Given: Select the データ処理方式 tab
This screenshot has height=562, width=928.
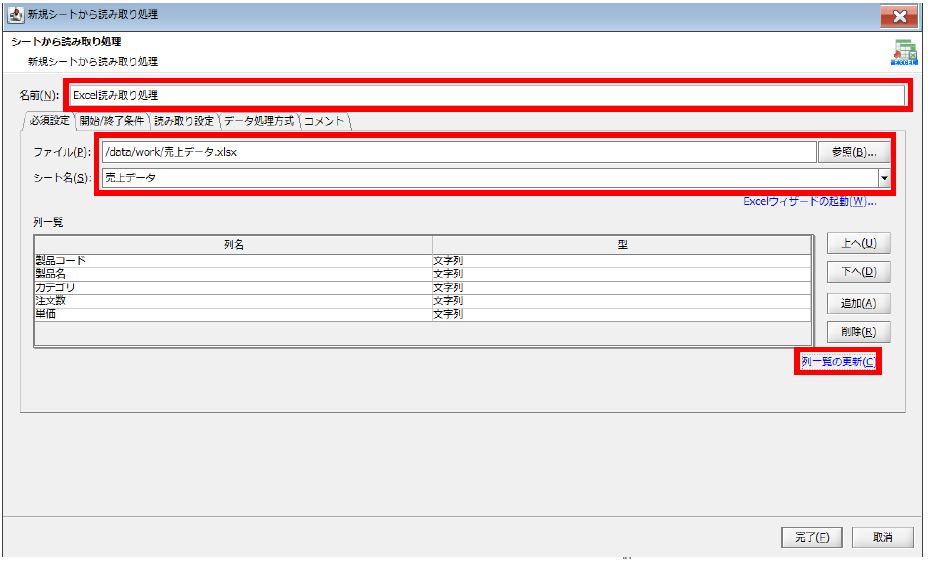Looking at the screenshot, I should point(258,121).
